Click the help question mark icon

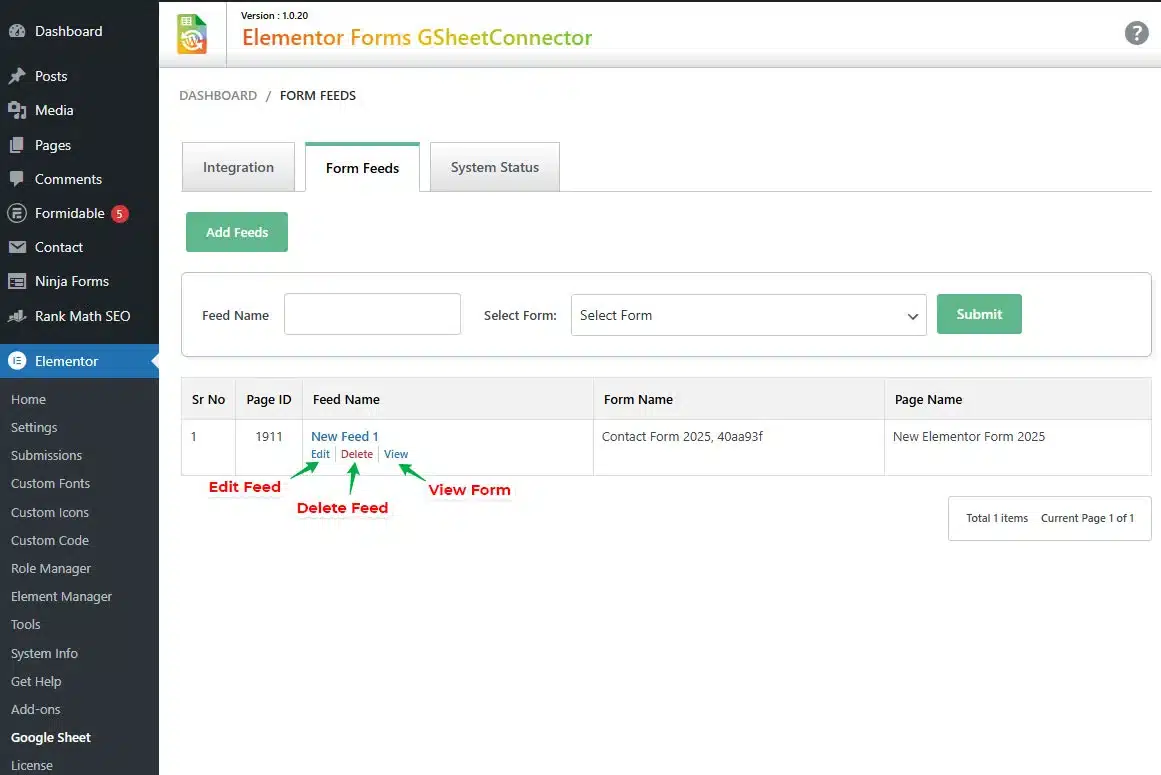[x=1136, y=33]
